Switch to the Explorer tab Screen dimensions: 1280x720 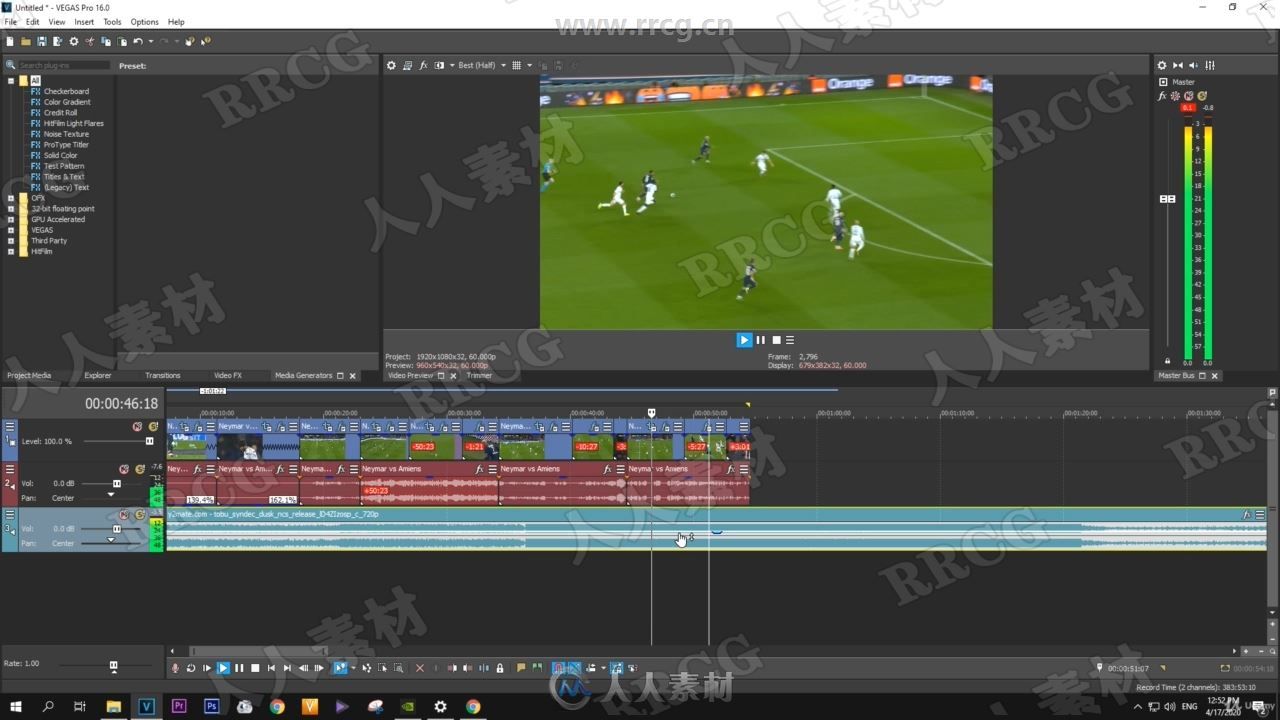(98, 375)
